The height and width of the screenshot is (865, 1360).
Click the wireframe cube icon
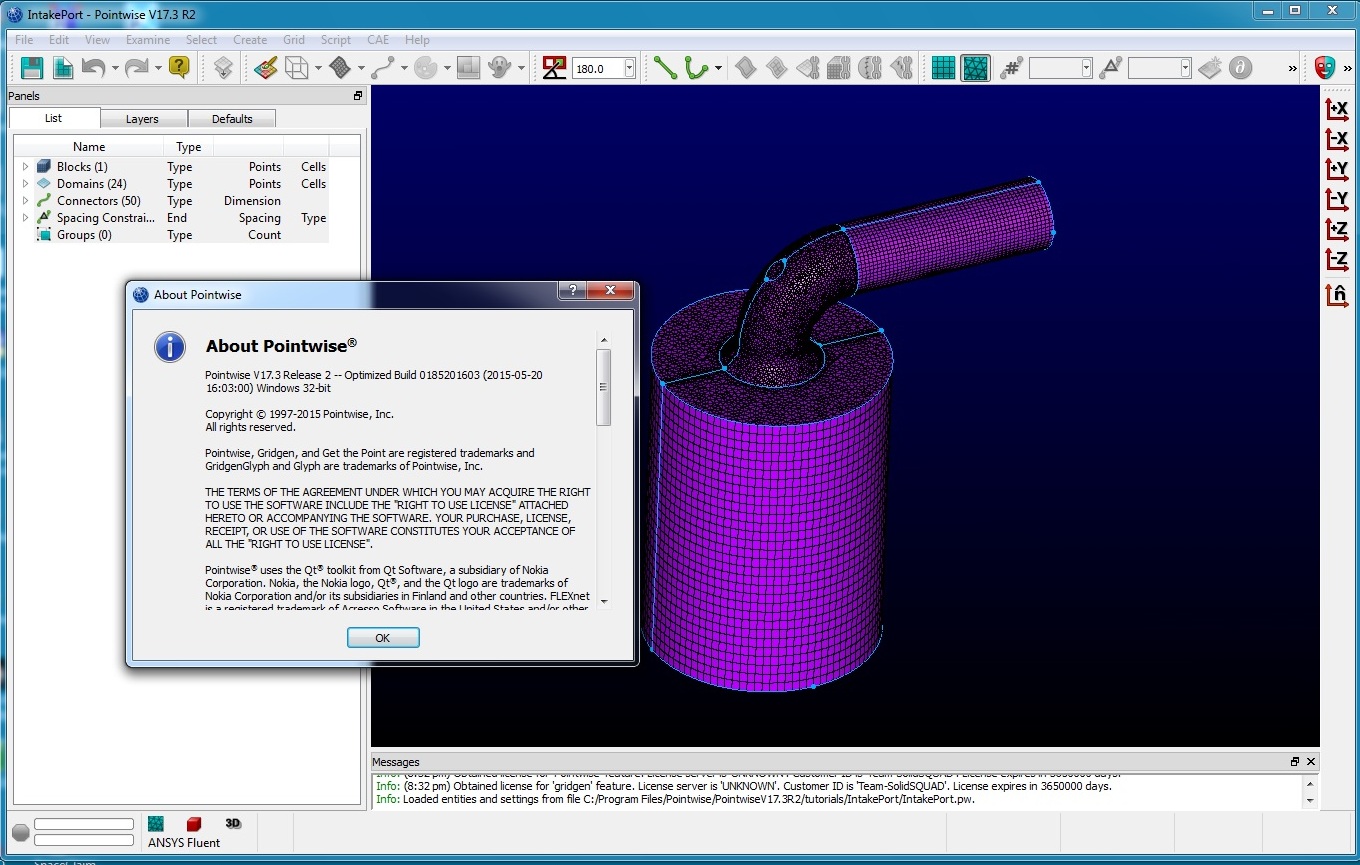coord(296,68)
